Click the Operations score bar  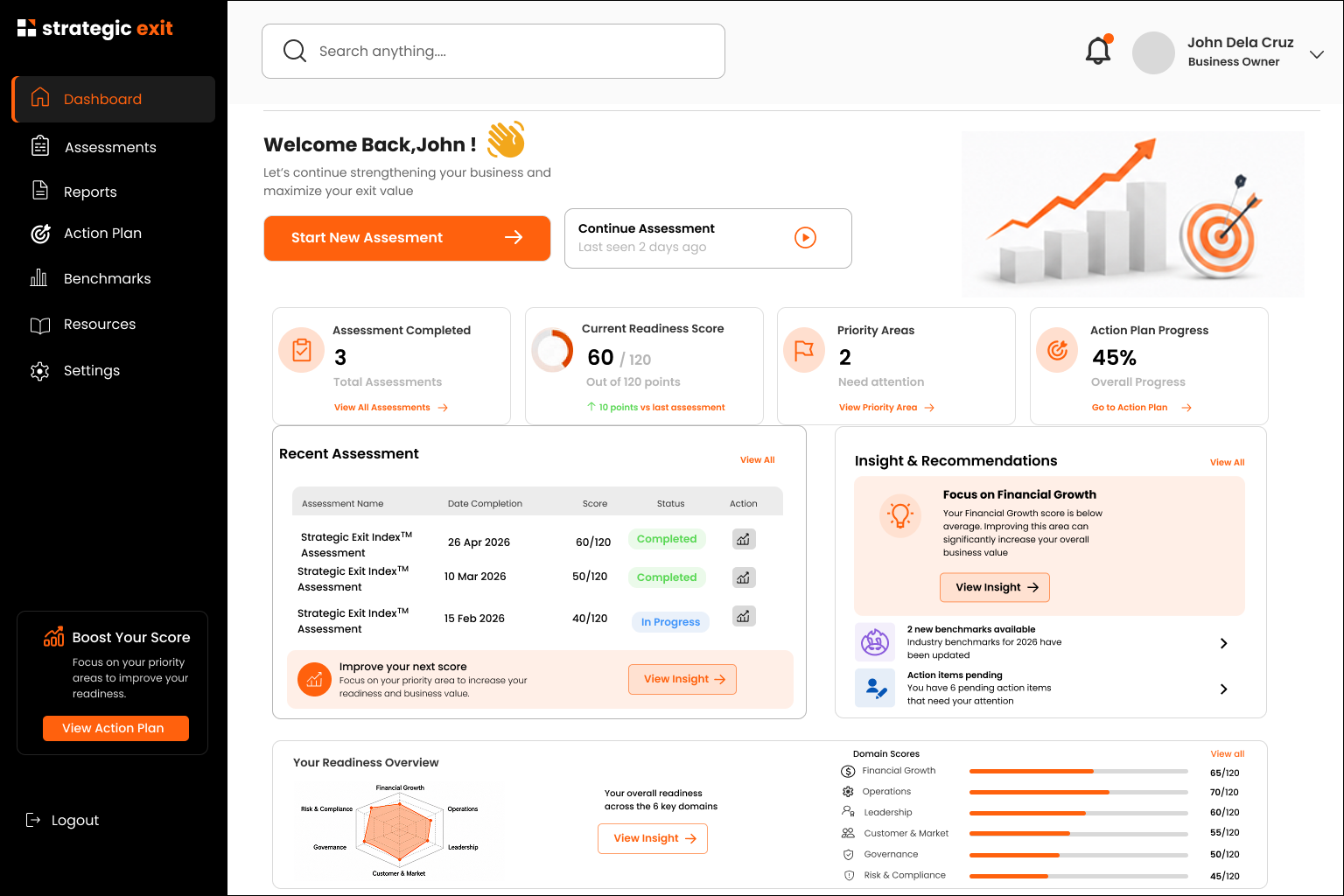pyautogui.click(x=1078, y=792)
